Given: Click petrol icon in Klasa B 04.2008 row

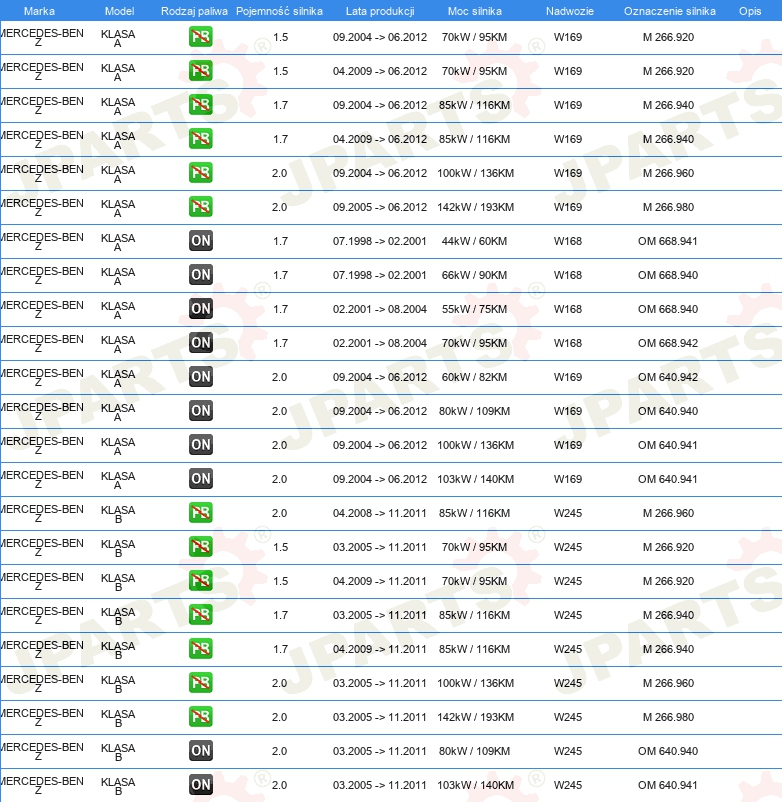Looking at the screenshot, I should click(x=200, y=513).
